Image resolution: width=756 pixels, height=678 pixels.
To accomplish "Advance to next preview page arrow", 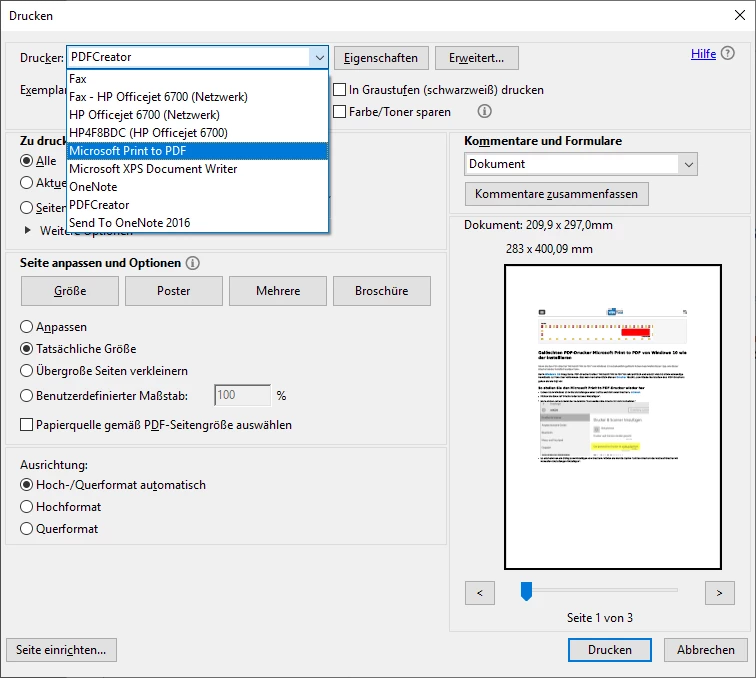I will pyautogui.click(x=719, y=593).
